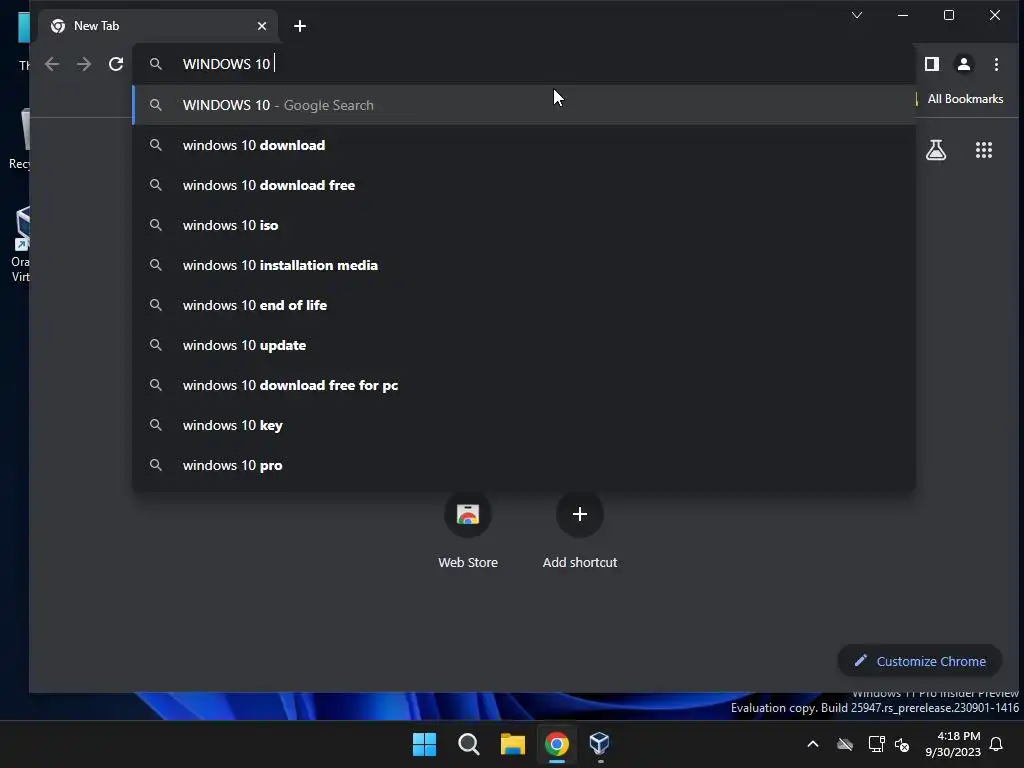Open the notification bell
Image resolution: width=1024 pixels, height=768 pixels.
coord(997,744)
